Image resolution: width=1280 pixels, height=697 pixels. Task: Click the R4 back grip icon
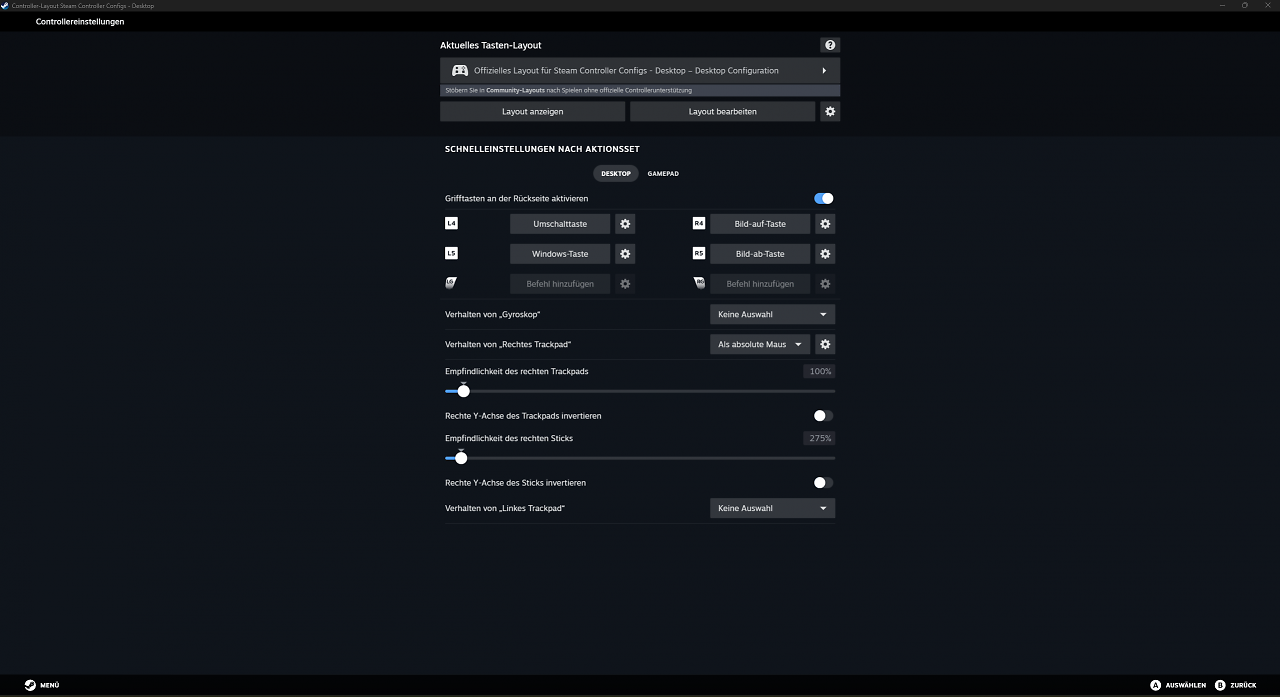(x=699, y=223)
